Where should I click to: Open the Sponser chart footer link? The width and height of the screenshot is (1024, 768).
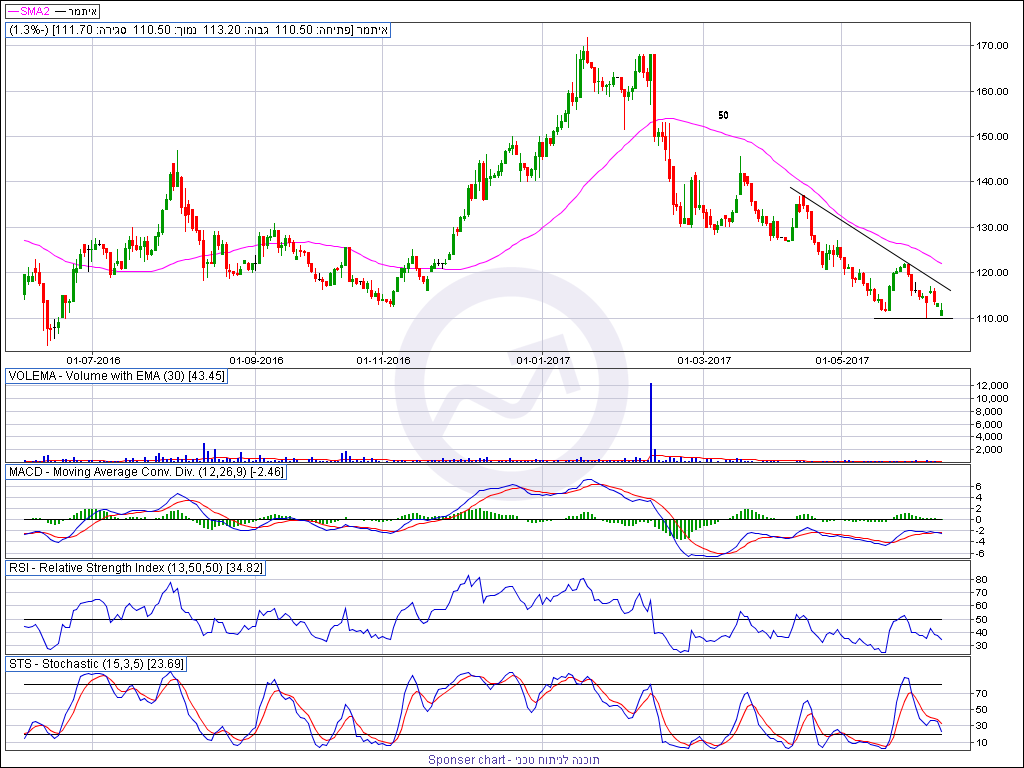tap(514, 760)
